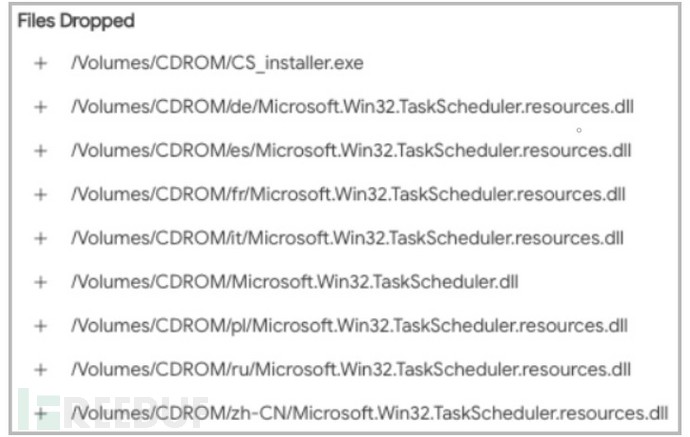Image resolution: width=690 pixels, height=437 pixels.
Task: Select the /Volumes/CDROM/zh-CN/ resources.dll path
Action: [369, 413]
